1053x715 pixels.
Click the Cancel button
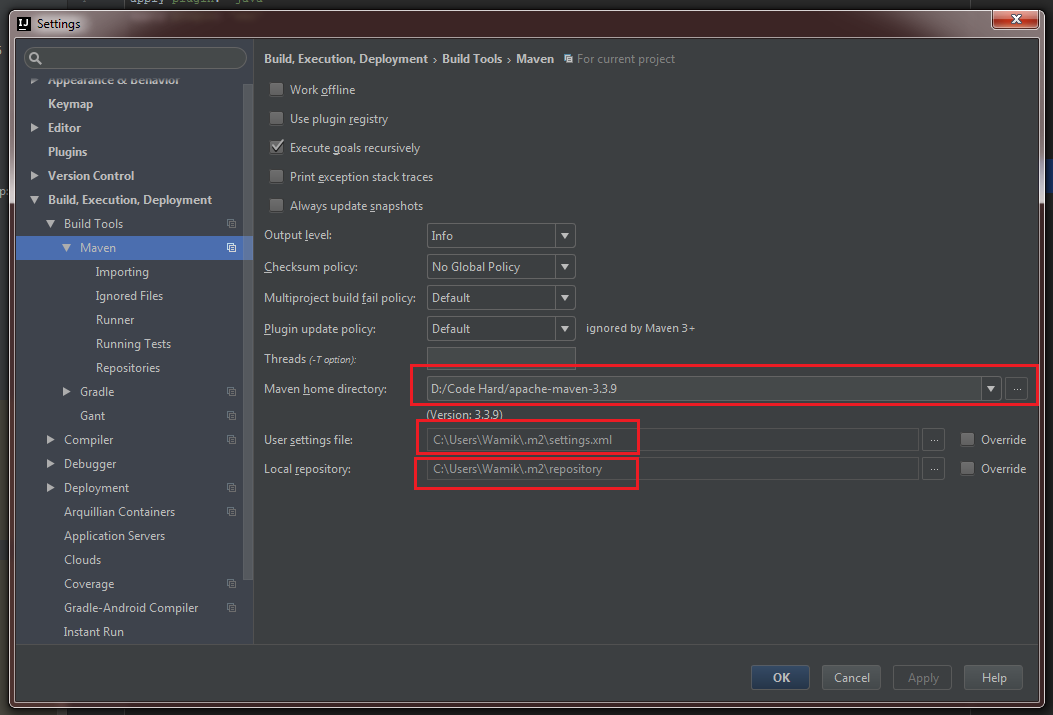[x=852, y=677]
